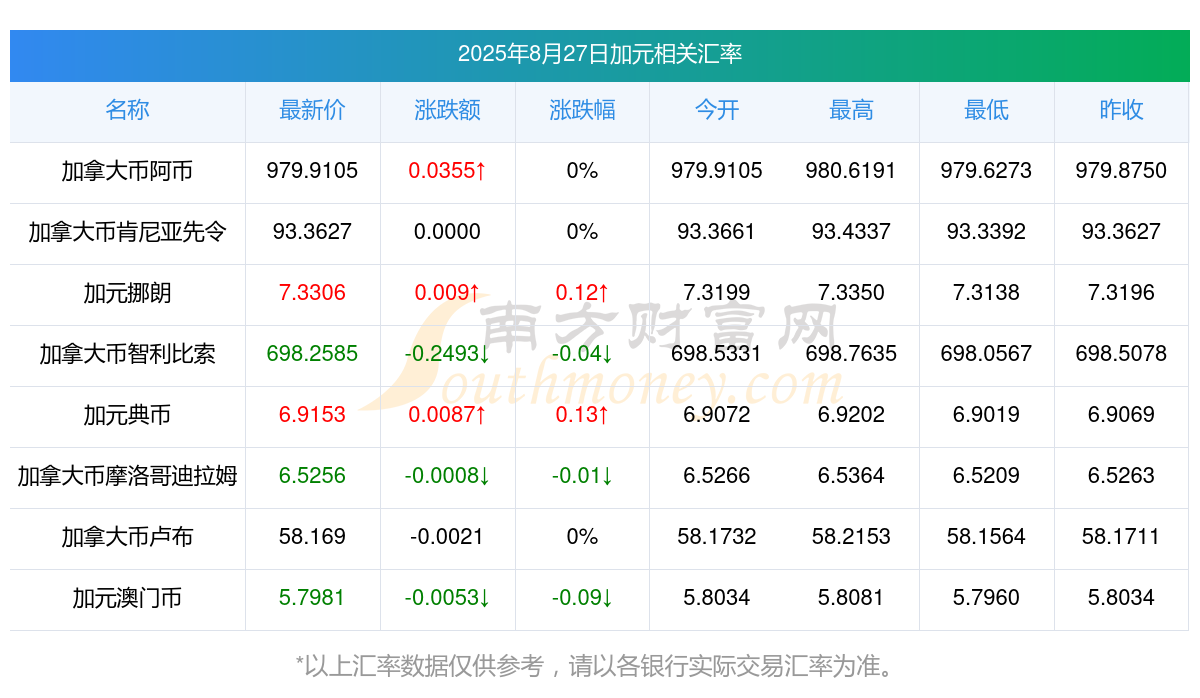Image resolution: width=1200 pixels, height=698 pixels.
Task: Click the low value 979.6273
Action: (x=986, y=171)
